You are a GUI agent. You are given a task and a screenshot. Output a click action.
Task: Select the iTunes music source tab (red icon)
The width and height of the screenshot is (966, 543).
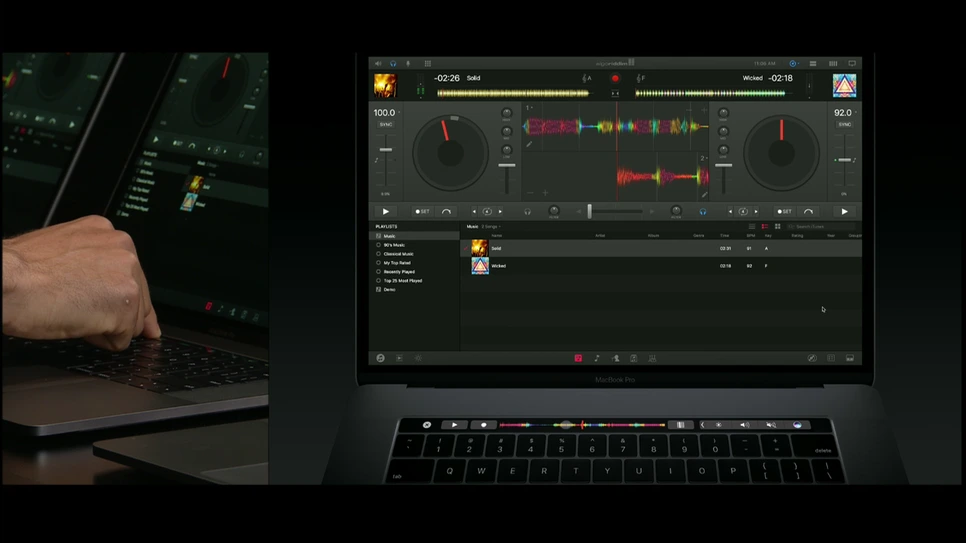tap(578, 358)
